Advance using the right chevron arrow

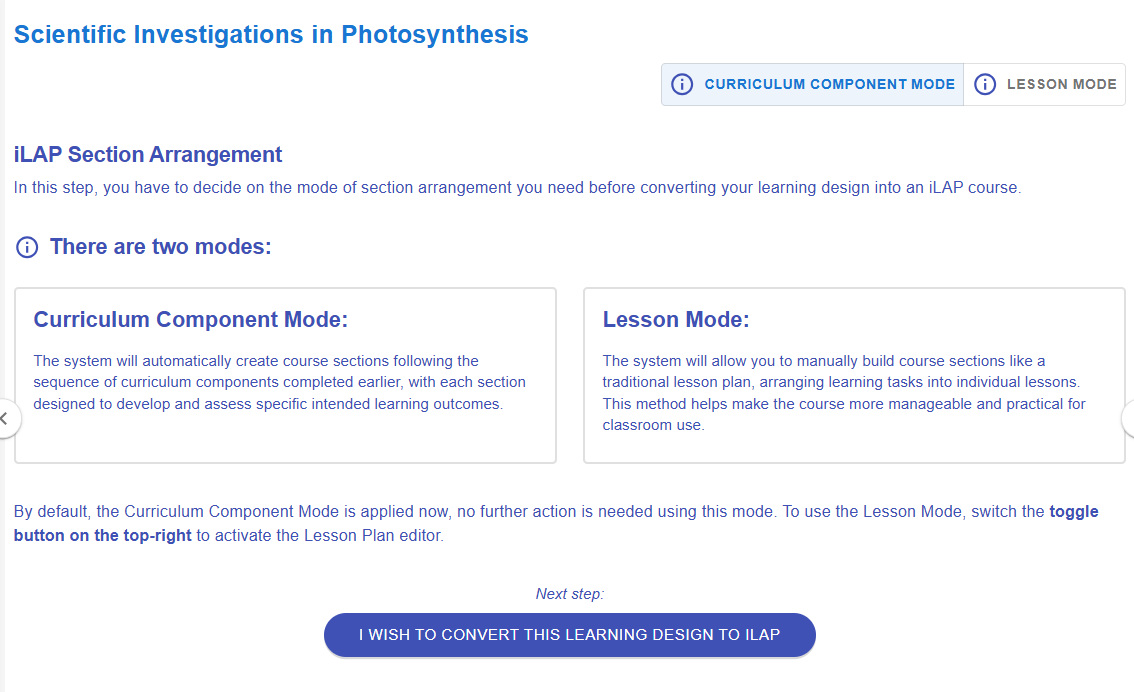point(1129,419)
